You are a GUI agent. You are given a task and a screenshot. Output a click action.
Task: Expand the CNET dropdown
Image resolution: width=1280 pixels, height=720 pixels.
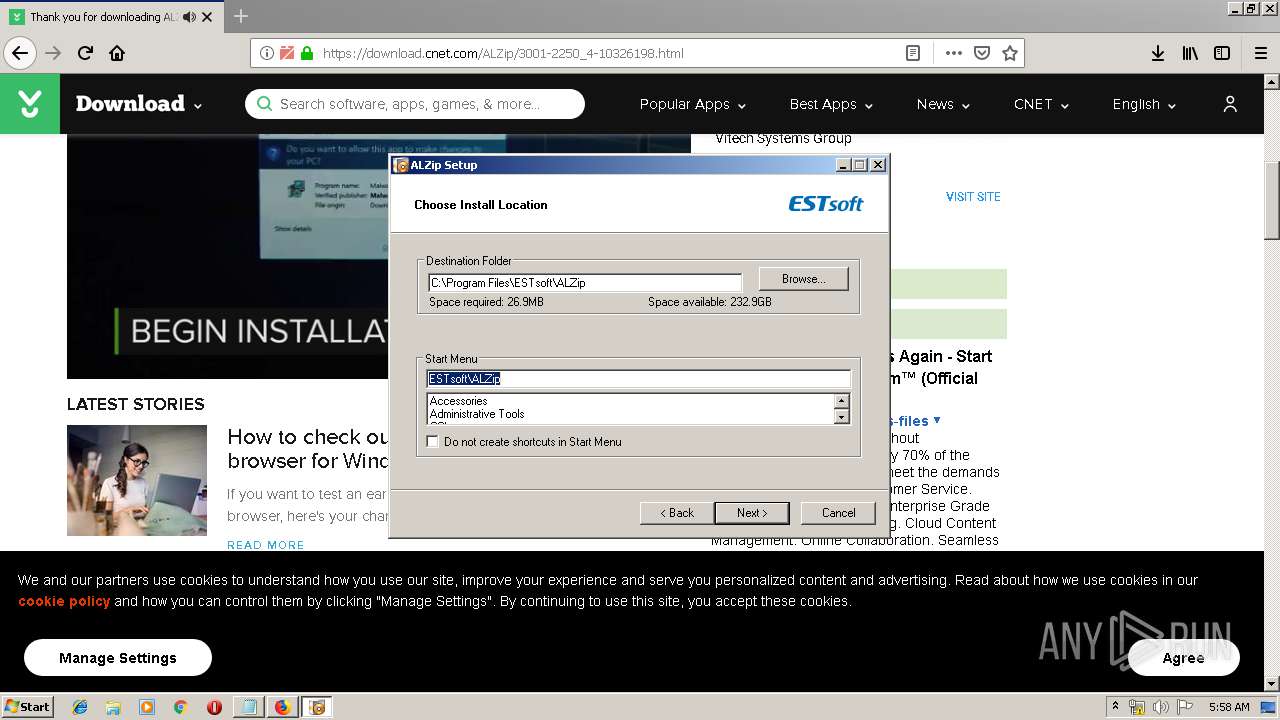(1041, 104)
